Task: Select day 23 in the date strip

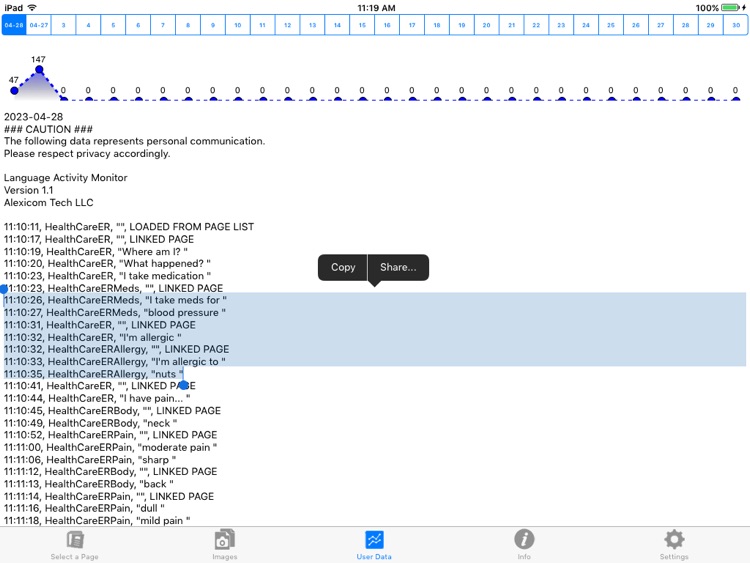Action: (562, 25)
